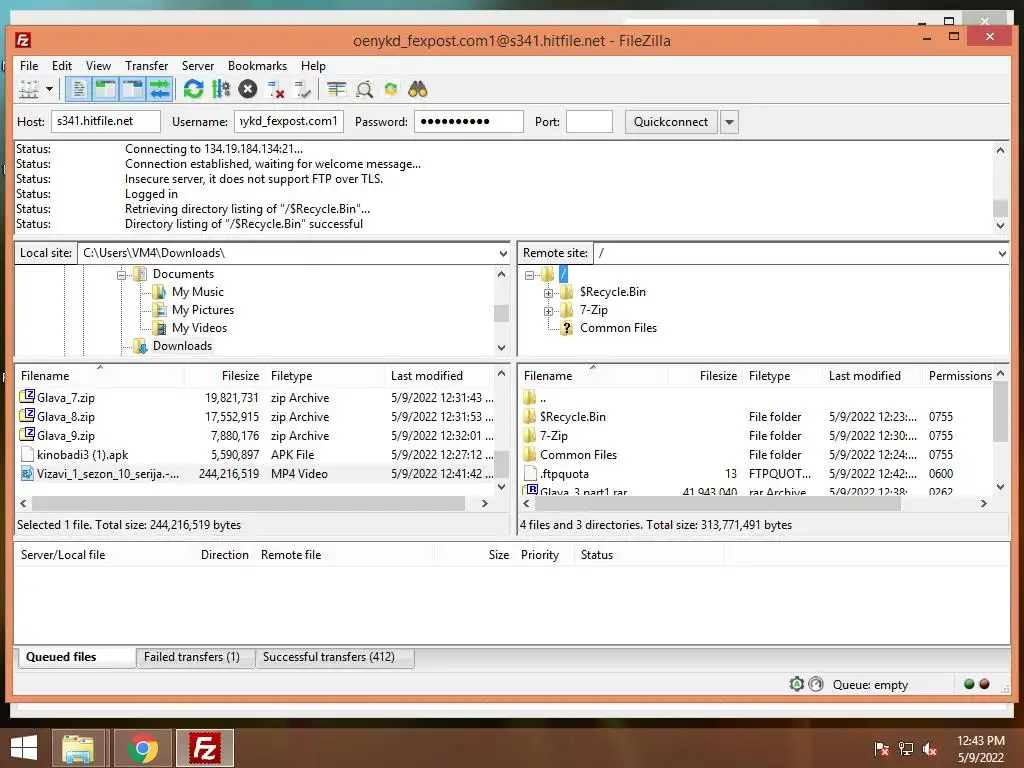The image size is (1024, 768).
Task: Click the Port input field
Action: pyautogui.click(x=589, y=121)
